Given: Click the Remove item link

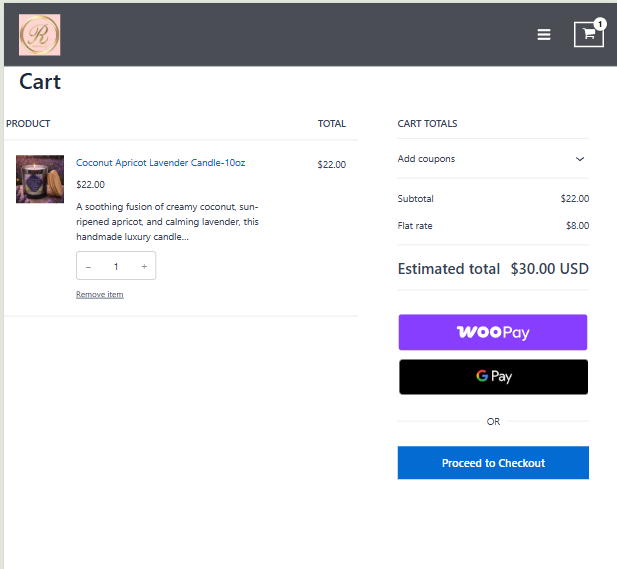Looking at the screenshot, I should (x=100, y=294).
